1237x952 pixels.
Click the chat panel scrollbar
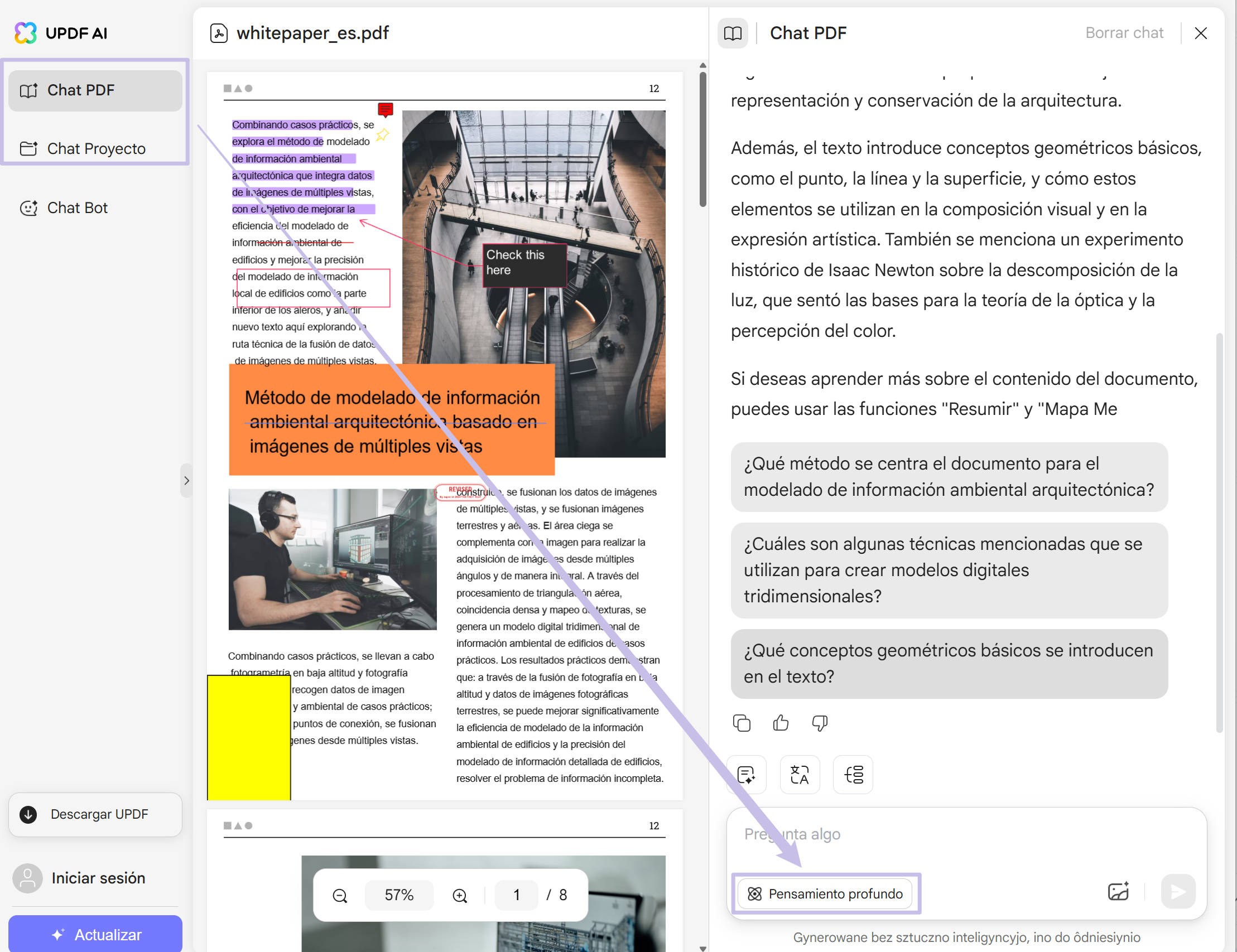pyautogui.click(x=1219, y=533)
